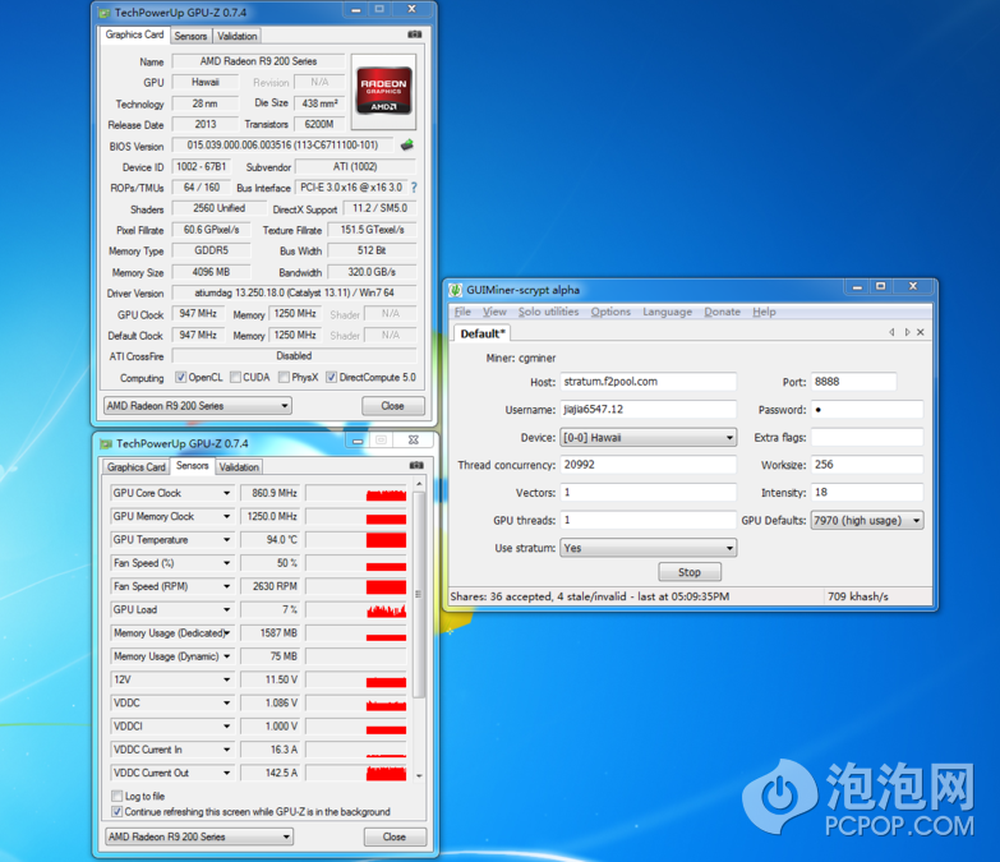Open VDDC Current Out sensor dropdown

click(226, 773)
